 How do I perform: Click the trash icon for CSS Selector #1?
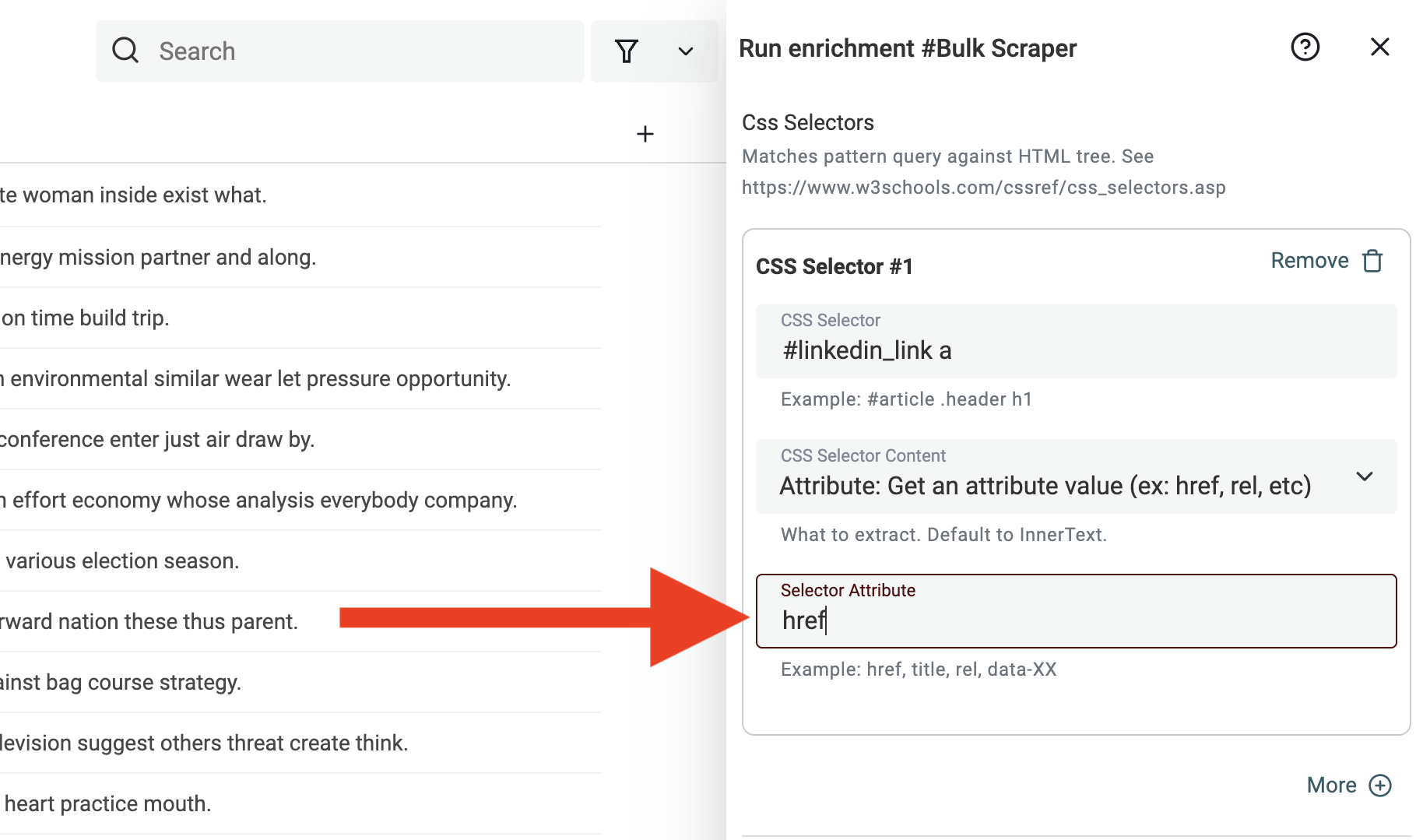(x=1373, y=261)
